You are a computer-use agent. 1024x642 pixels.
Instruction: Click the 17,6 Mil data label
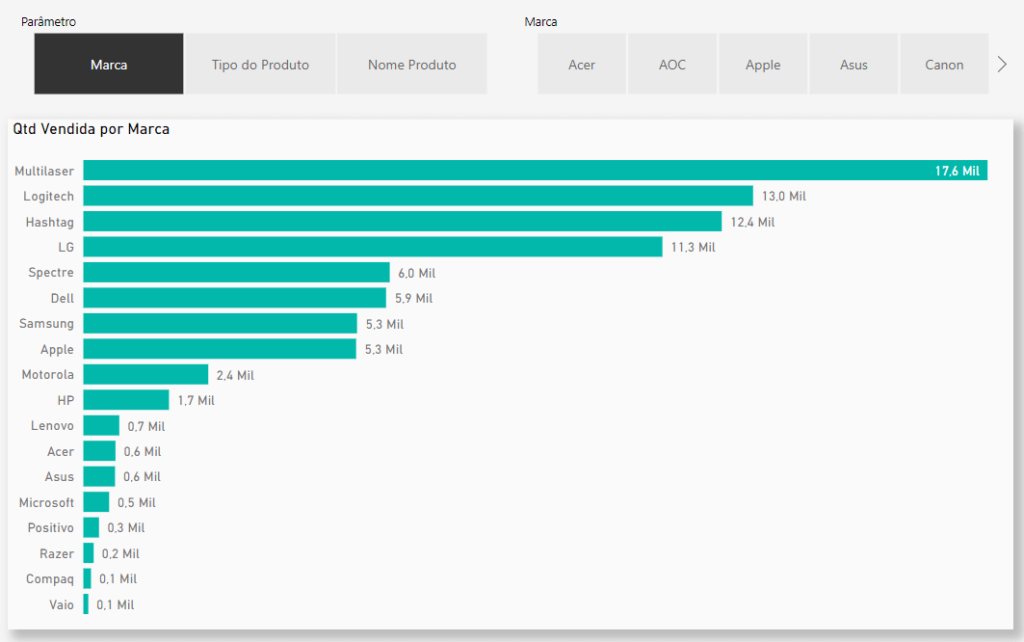[957, 171]
